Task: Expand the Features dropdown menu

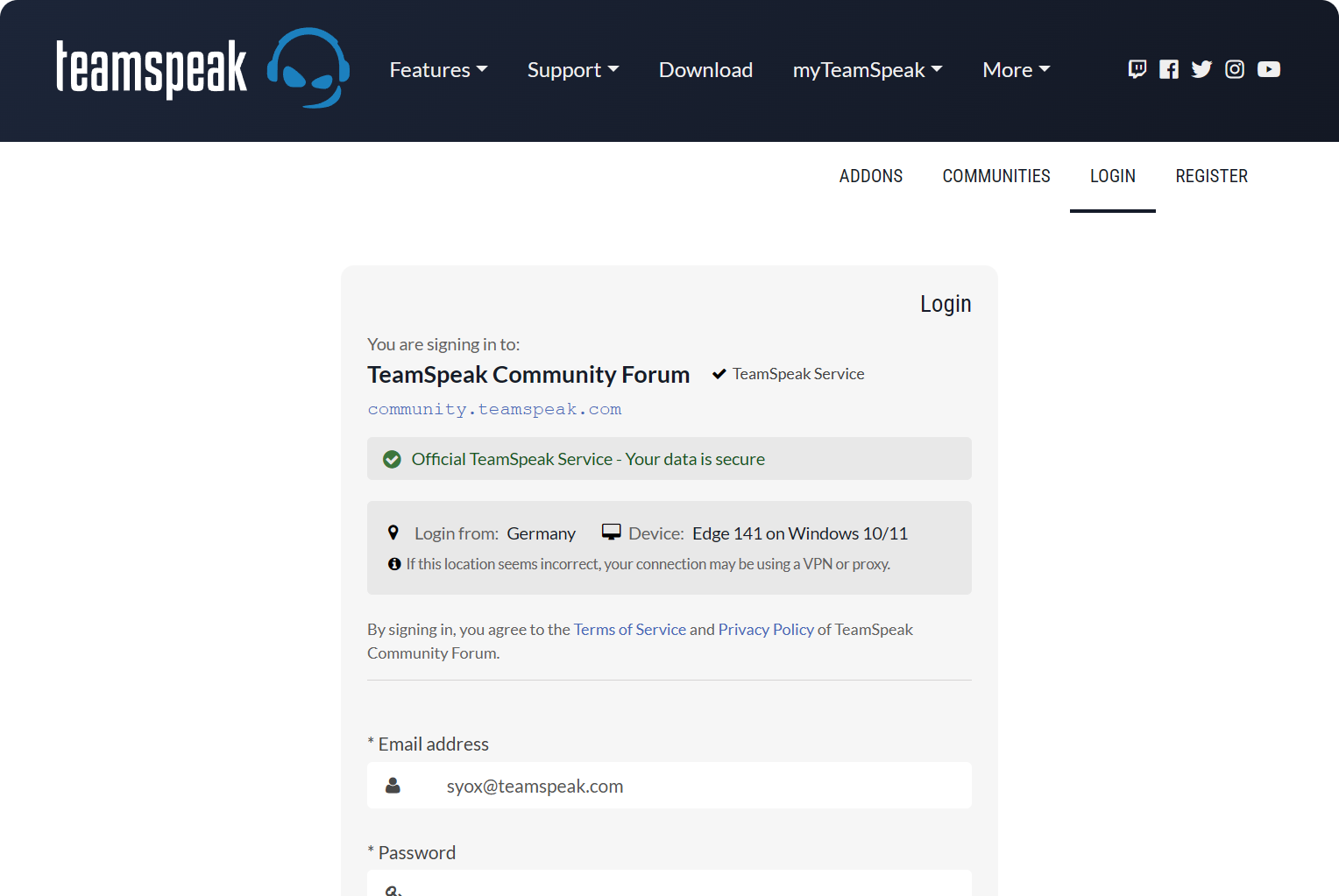Action: pyautogui.click(x=438, y=70)
